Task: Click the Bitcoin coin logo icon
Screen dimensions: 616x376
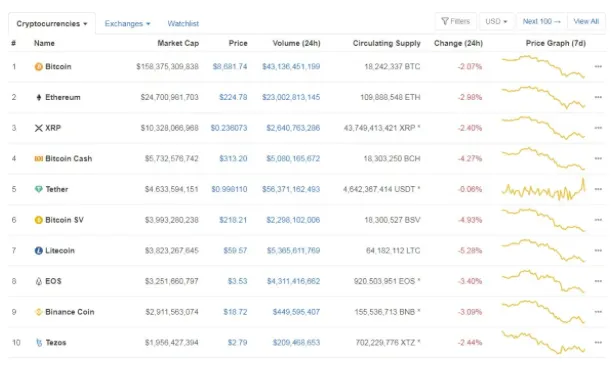Action: [38, 67]
